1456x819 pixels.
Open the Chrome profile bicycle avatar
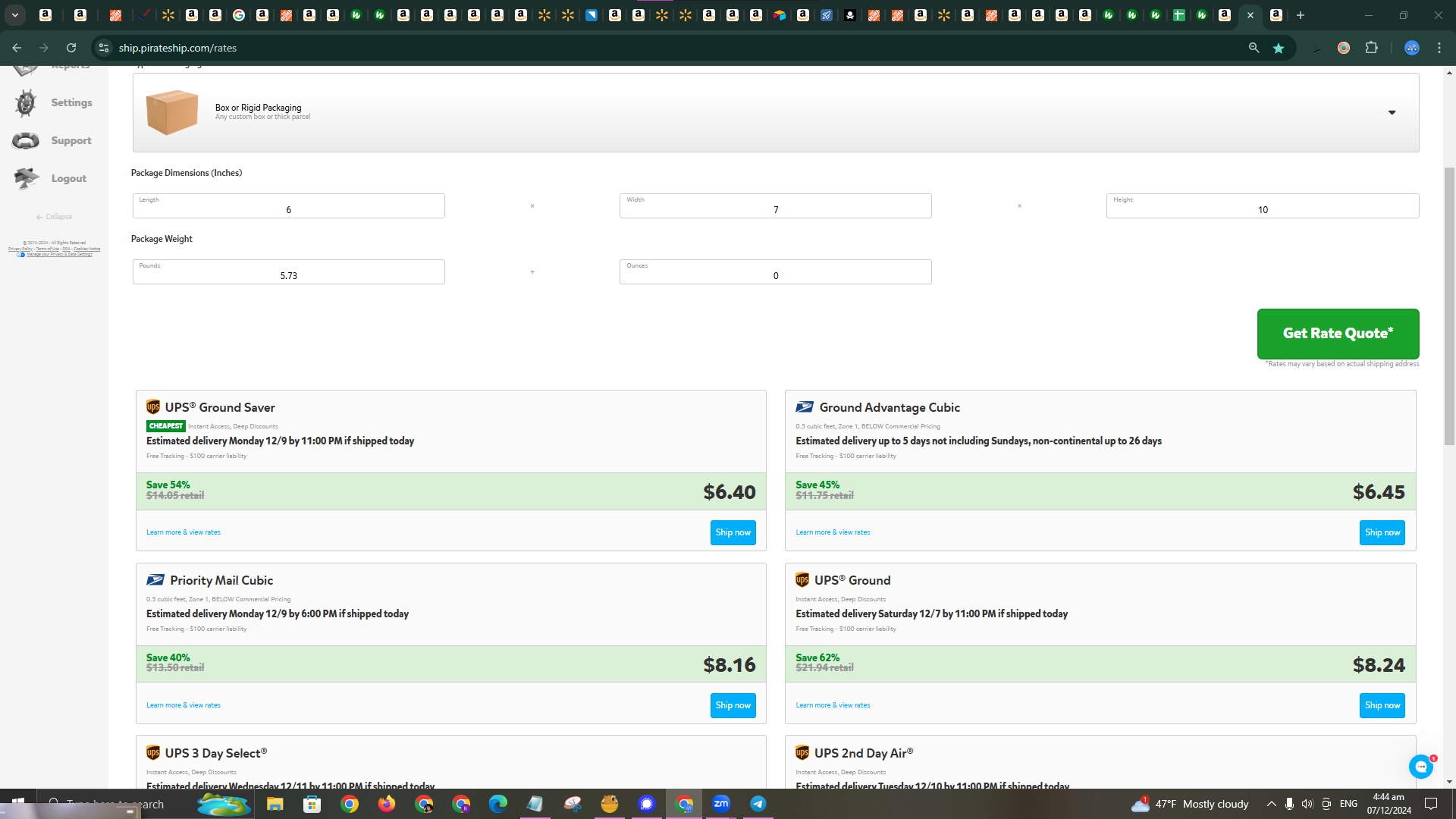tap(1412, 48)
